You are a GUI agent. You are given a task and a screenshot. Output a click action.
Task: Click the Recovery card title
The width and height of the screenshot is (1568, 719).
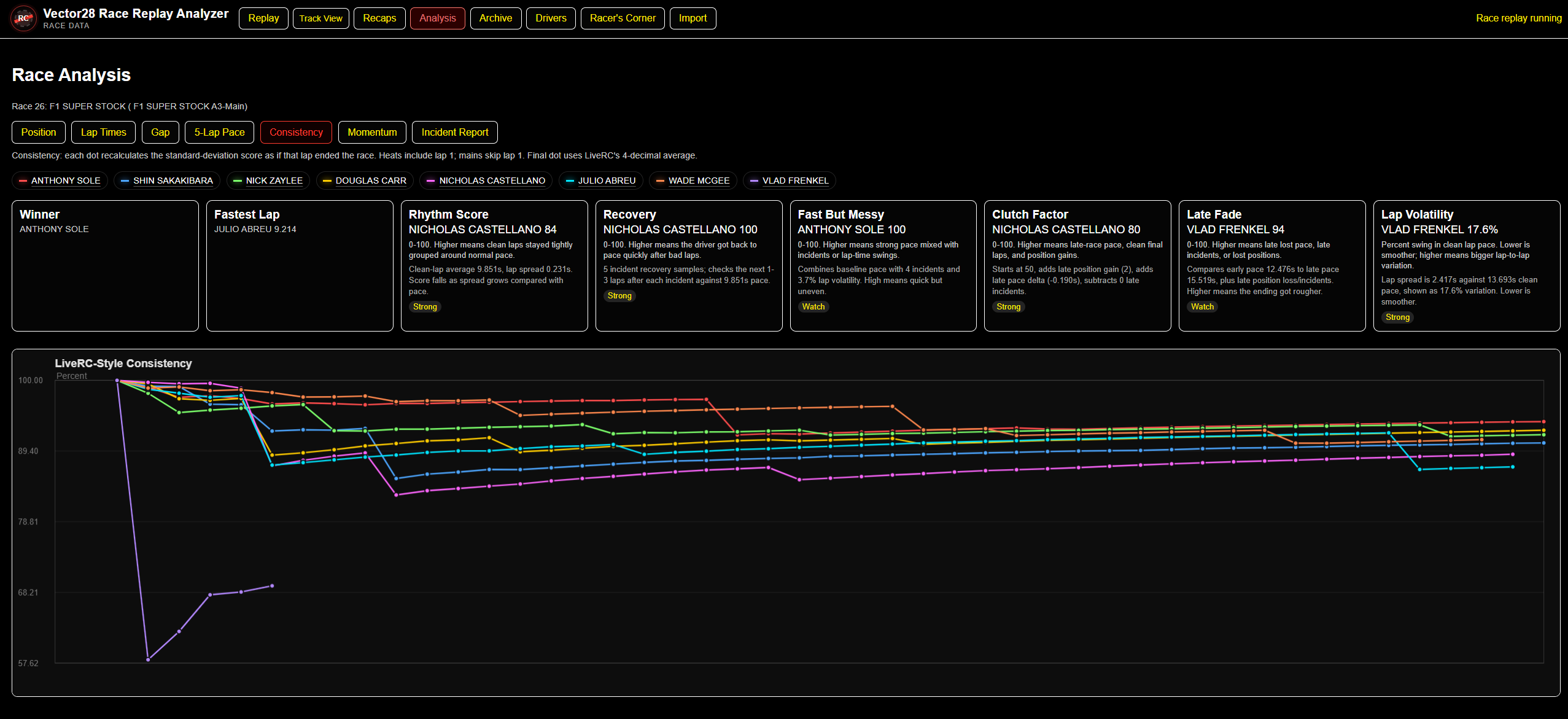(629, 214)
